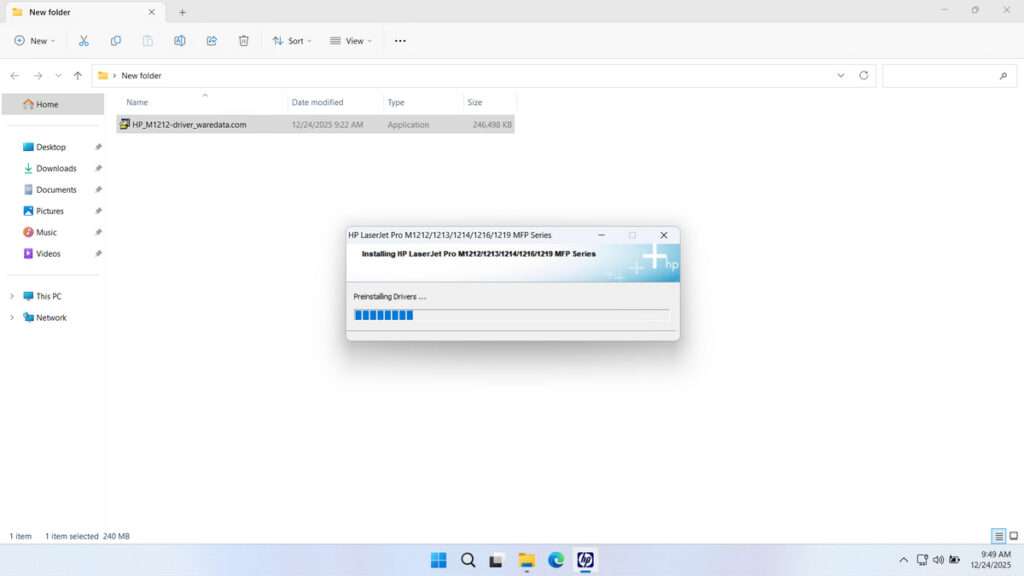Click the Delete trash icon
This screenshot has height=576, width=1024.
click(x=243, y=40)
